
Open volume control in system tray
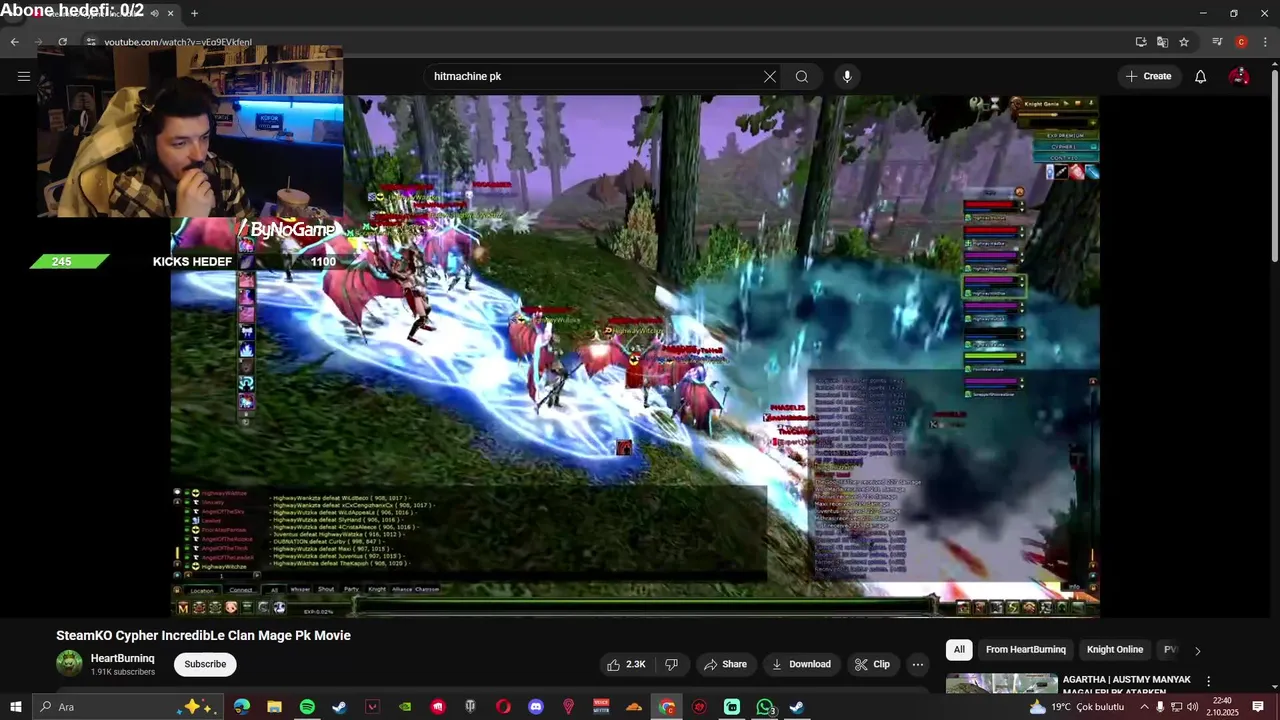(1192, 707)
